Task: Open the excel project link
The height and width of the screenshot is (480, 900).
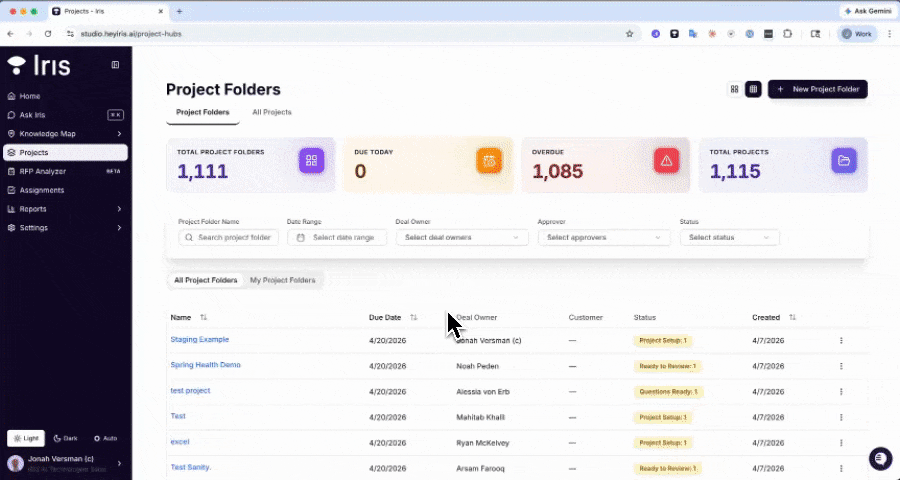Action: (180, 442)
